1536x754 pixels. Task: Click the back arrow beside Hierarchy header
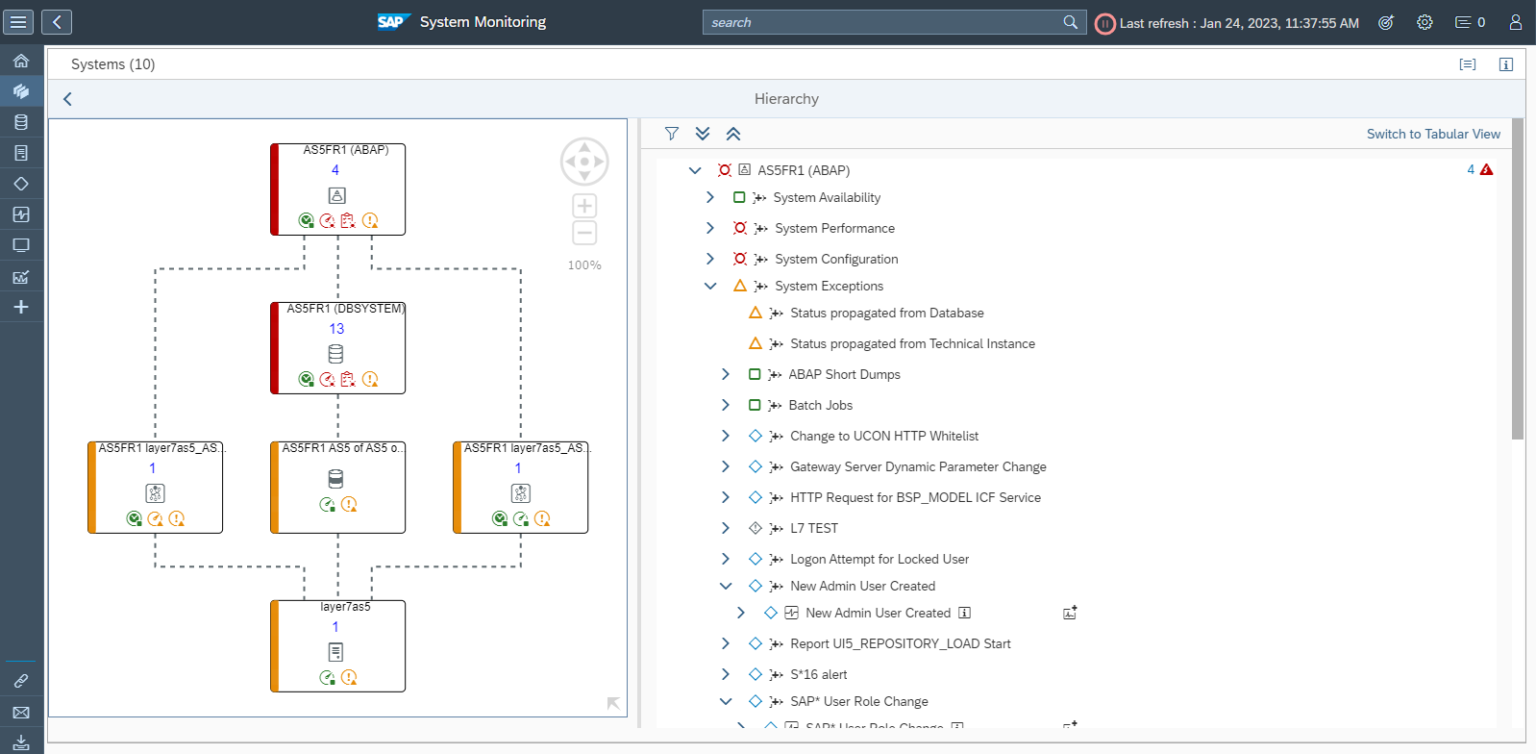point(66,99)
